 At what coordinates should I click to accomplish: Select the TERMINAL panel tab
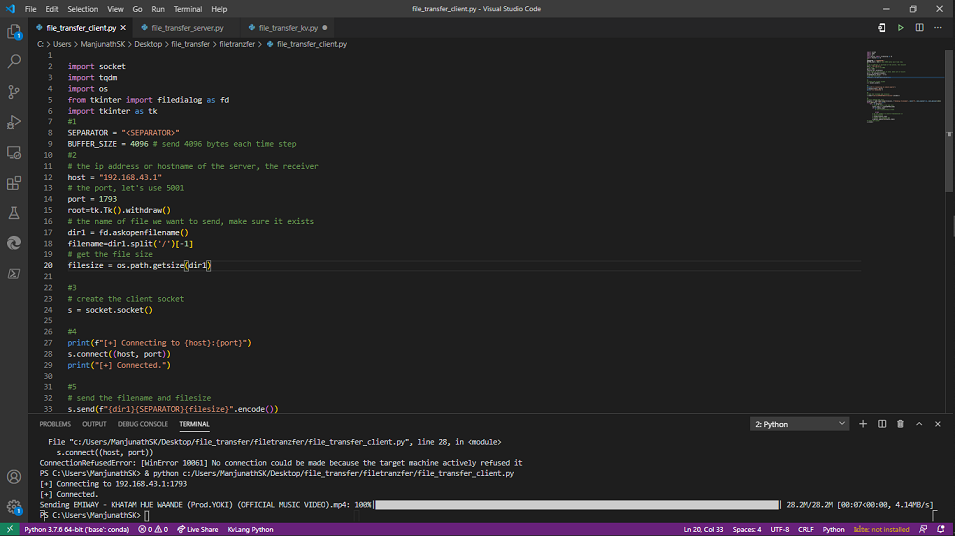[x=194, y=424]
